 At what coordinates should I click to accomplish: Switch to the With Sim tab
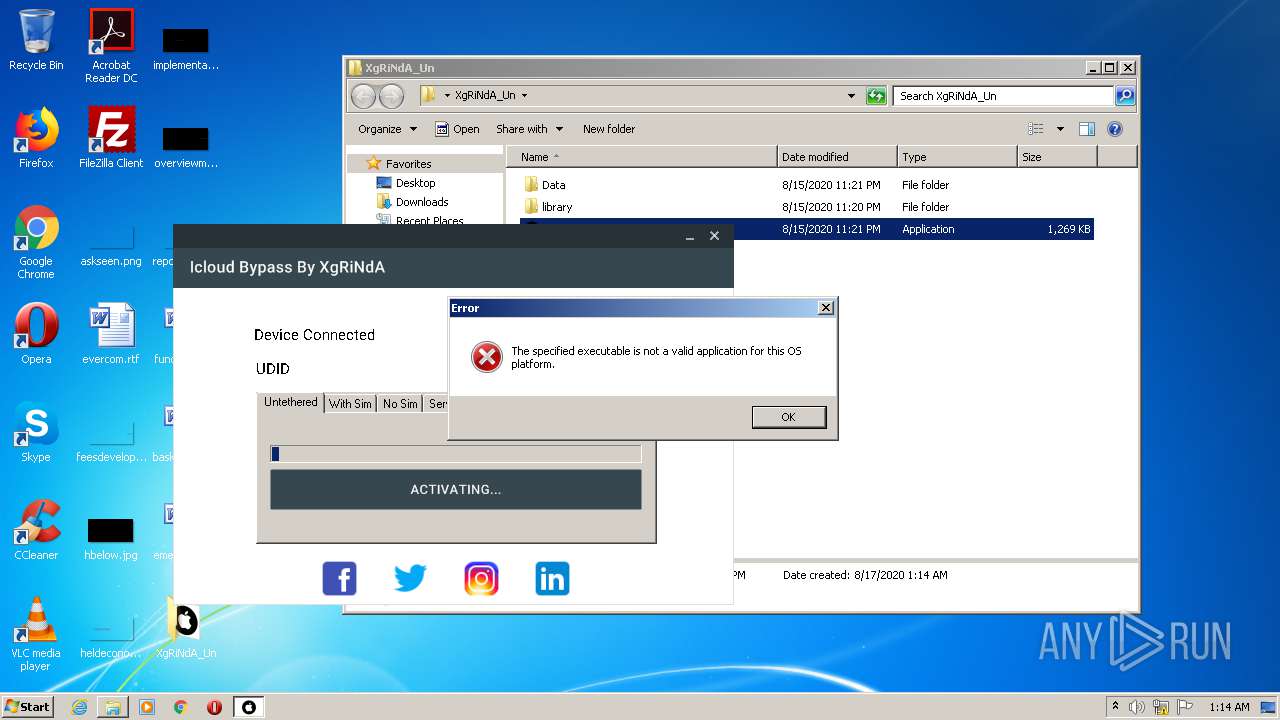point(350,404)
